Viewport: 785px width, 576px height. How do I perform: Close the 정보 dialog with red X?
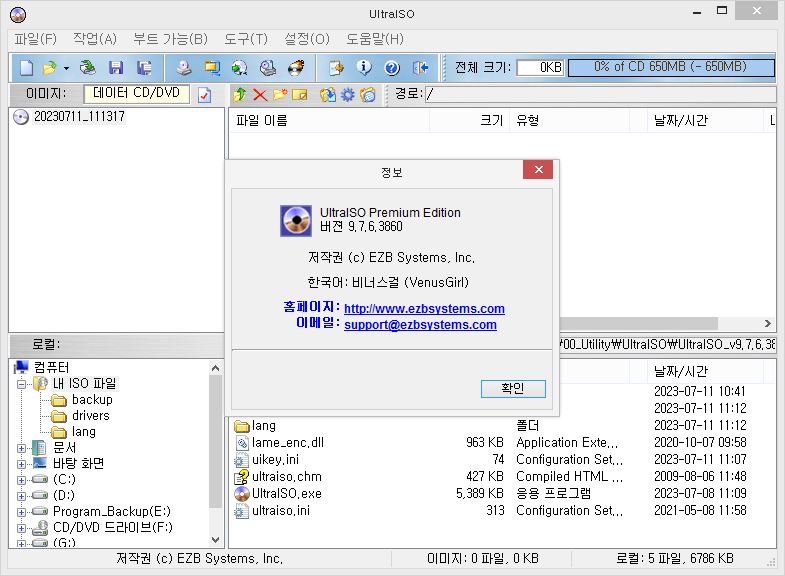(x=538, y=170)
